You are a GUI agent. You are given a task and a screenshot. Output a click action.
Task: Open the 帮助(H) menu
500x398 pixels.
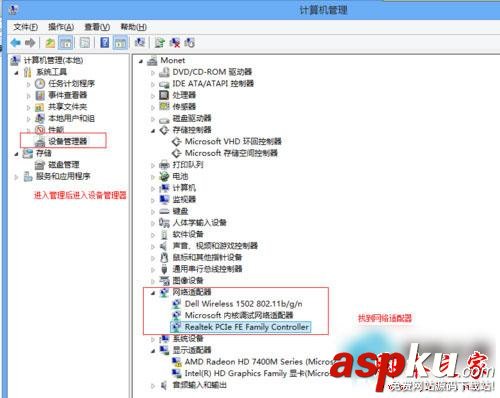tap(133, 27)
